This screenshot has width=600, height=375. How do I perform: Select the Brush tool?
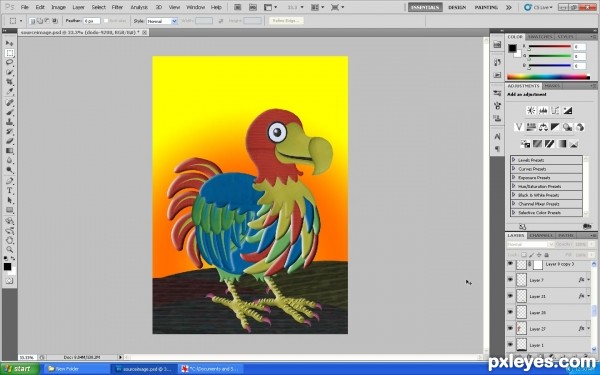click(10, 112)
